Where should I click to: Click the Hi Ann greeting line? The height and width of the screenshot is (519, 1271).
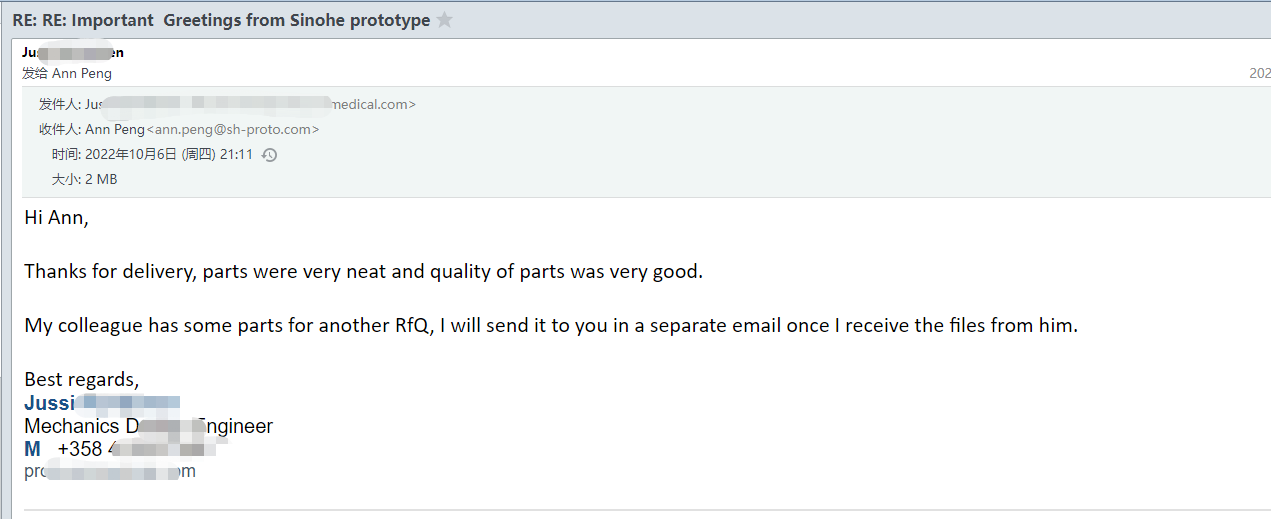(x=57, y=217)
